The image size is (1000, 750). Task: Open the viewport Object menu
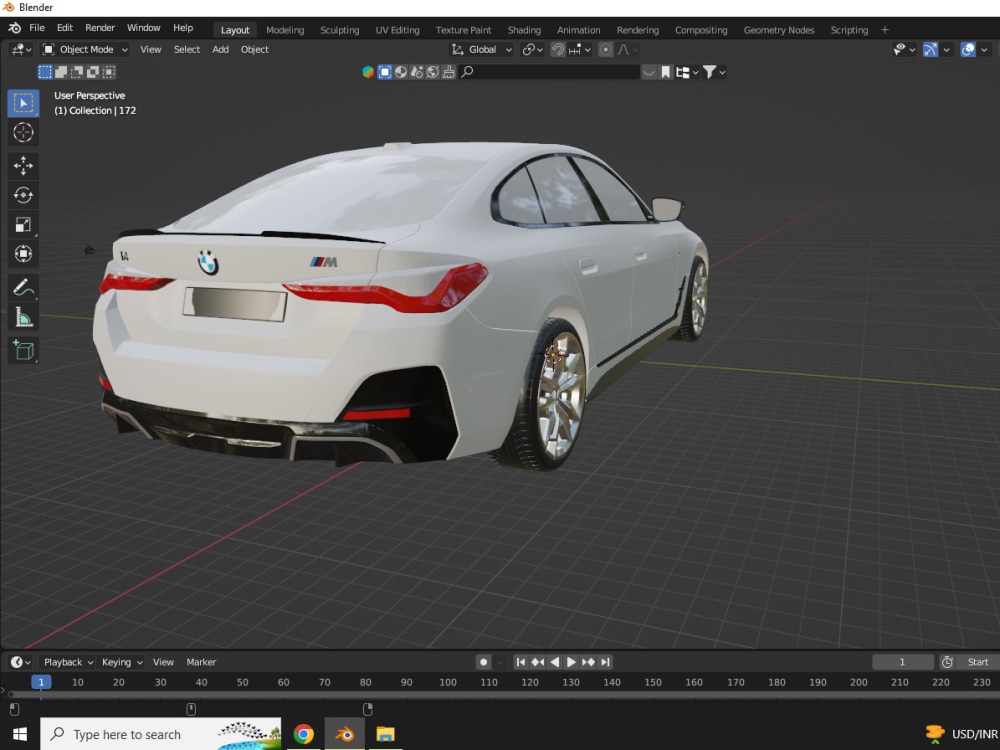click(x=254, y=50)
